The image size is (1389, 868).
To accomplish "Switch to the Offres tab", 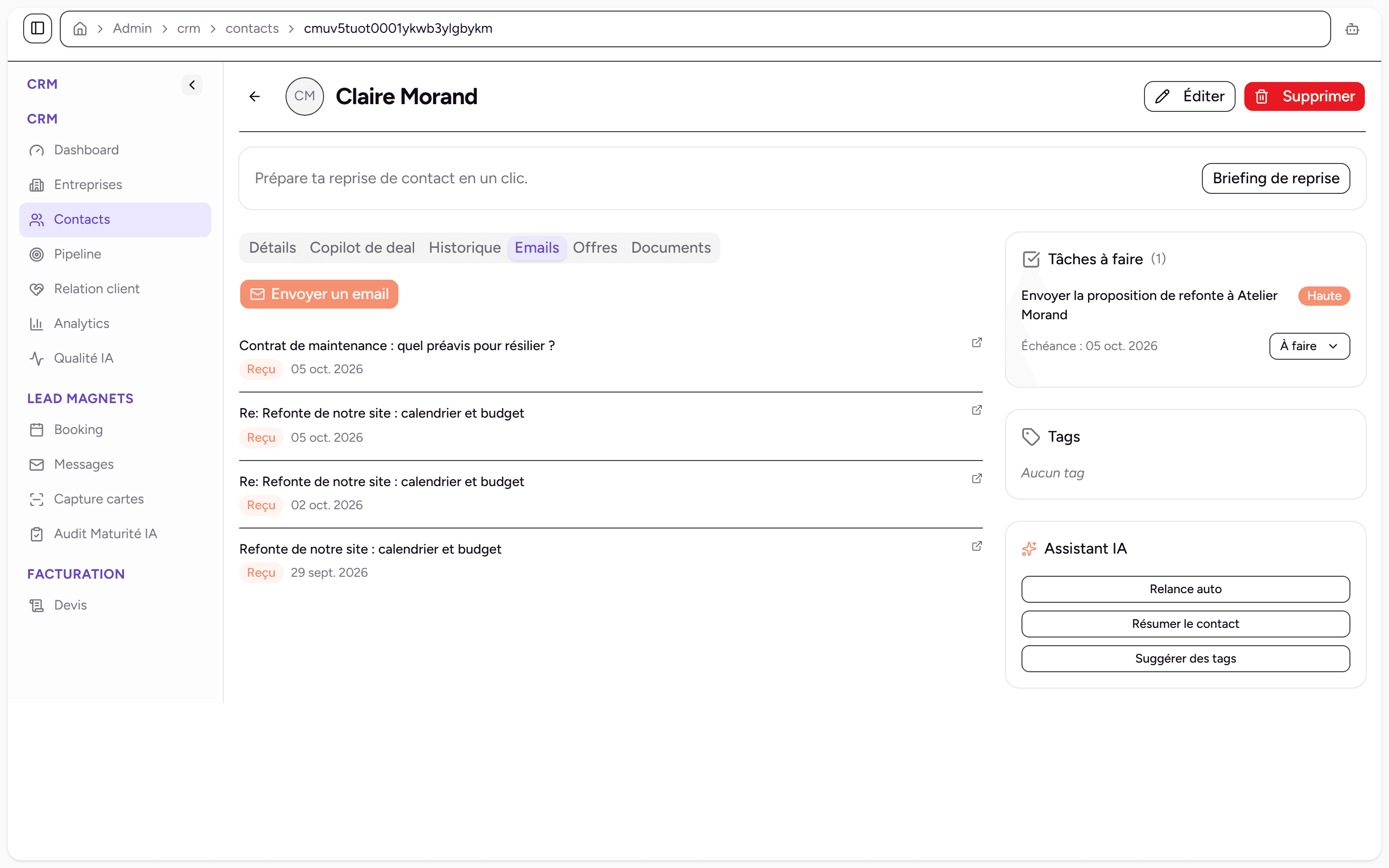I will click(595, 248).
